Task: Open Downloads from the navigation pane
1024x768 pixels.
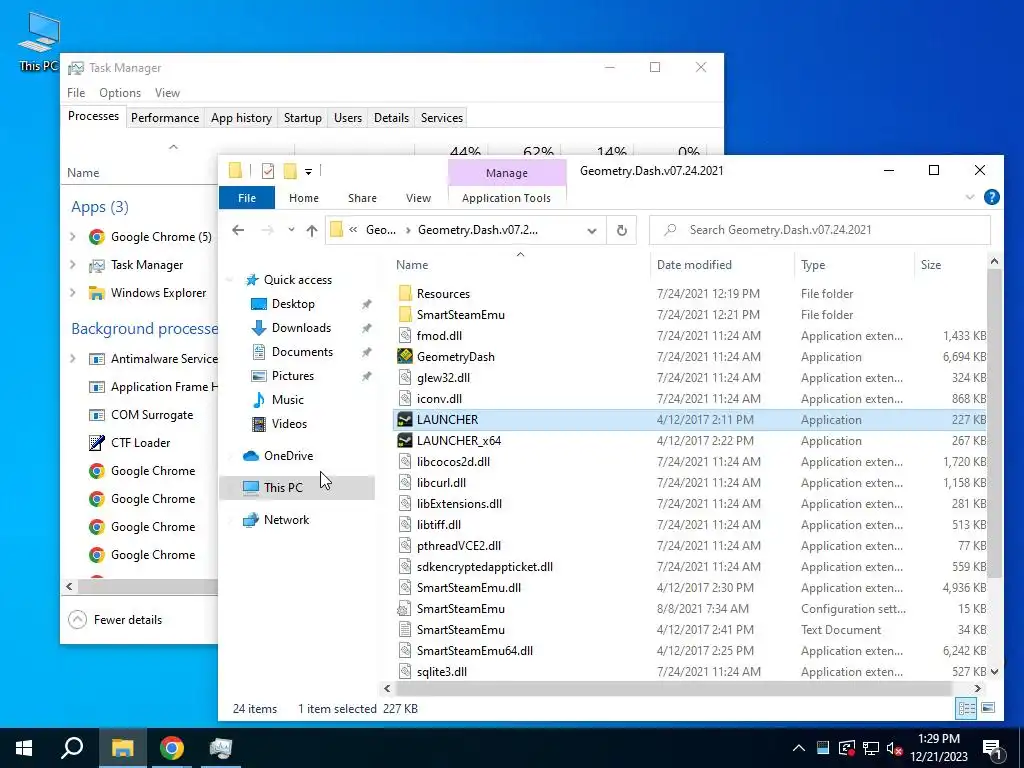Action: click(x=301, y=328)
